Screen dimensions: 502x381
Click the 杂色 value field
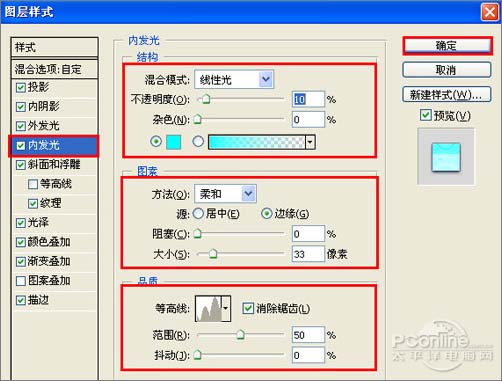308,119
